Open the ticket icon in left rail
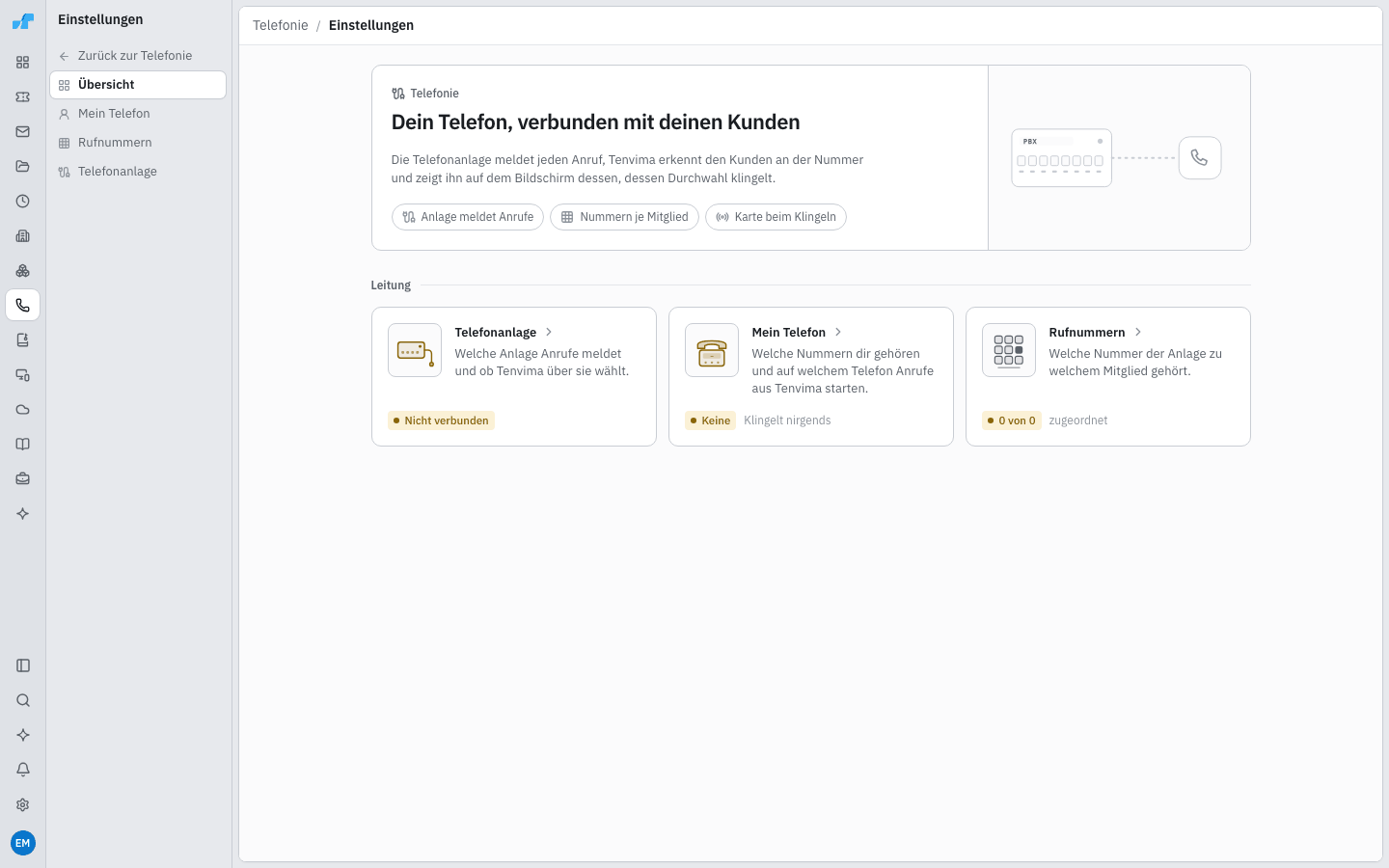Viewport: 1389px width, 868px height. [23, 97]
